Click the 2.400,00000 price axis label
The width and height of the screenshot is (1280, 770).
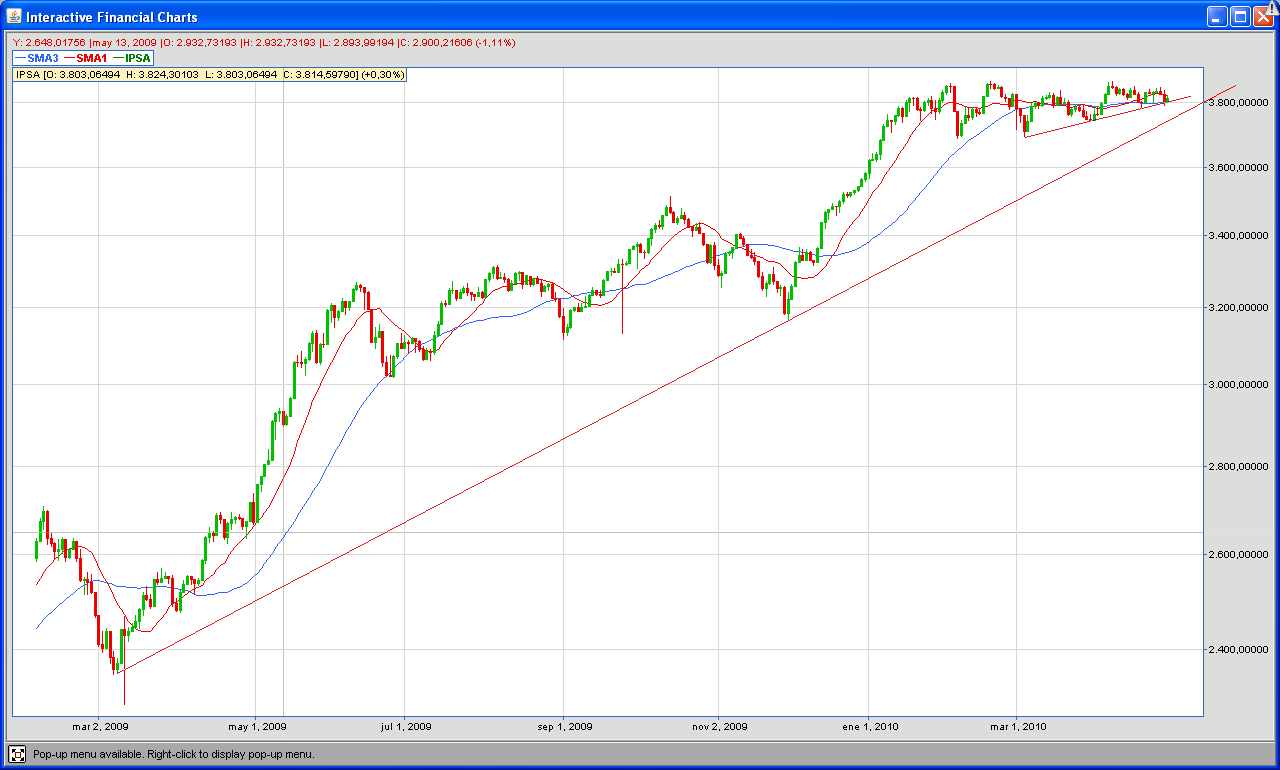pyautogui.click(x=1238, y=649)
